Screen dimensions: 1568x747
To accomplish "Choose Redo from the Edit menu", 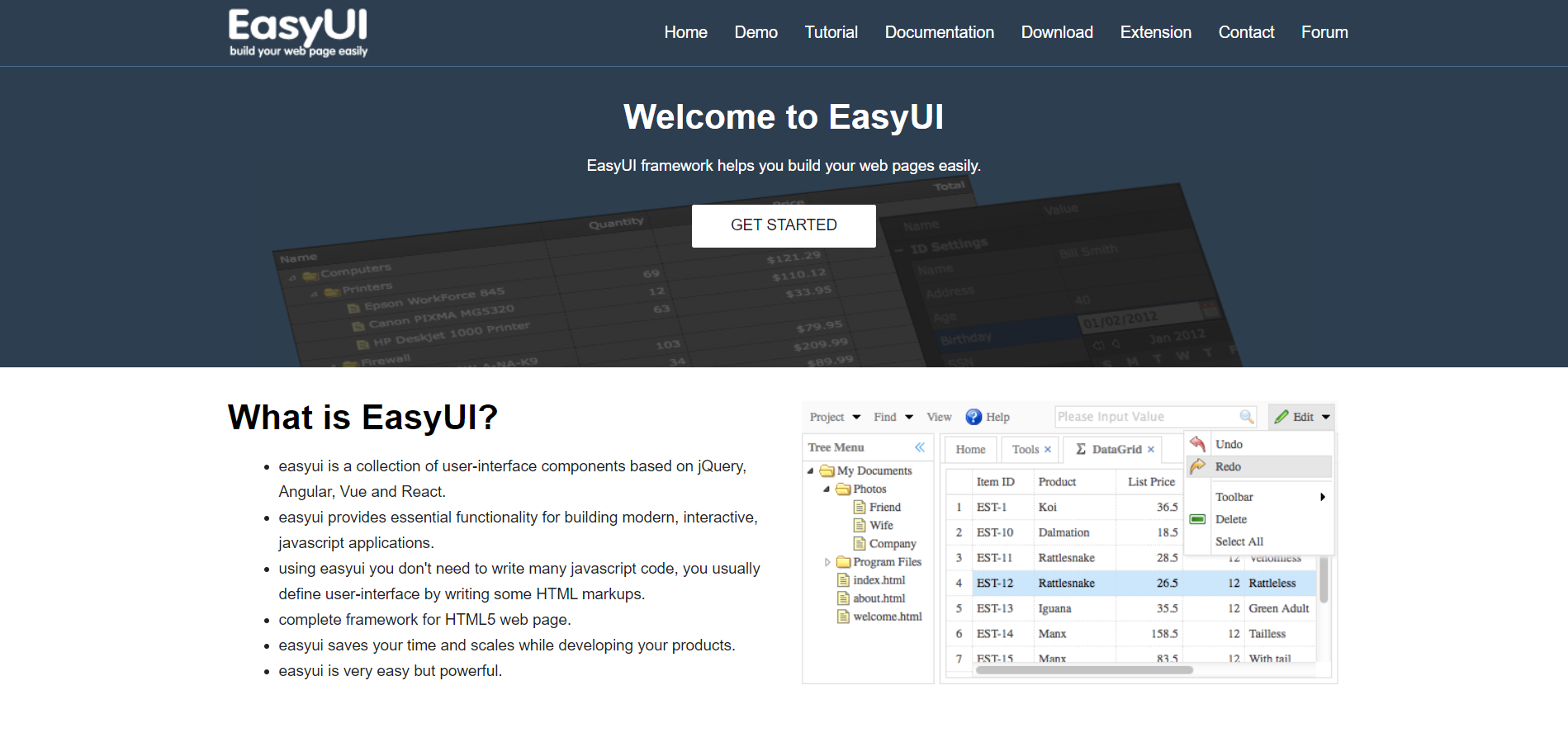I will 1259,466.
